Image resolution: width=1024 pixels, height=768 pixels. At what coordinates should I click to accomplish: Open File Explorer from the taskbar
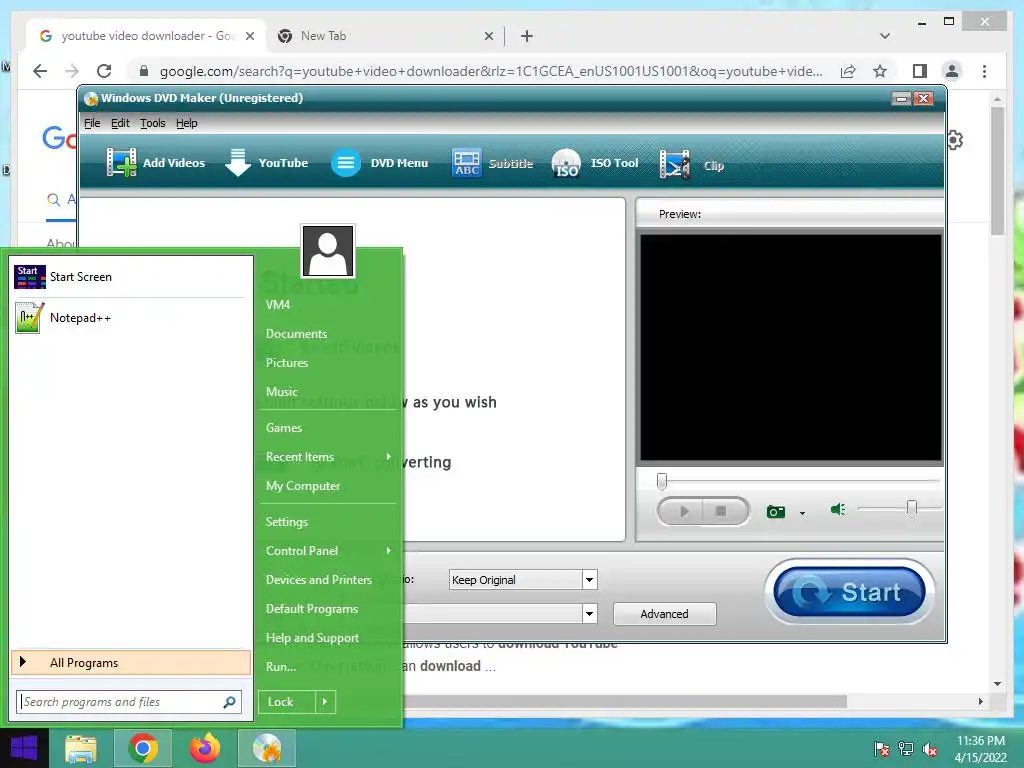[x=80, y=748]
